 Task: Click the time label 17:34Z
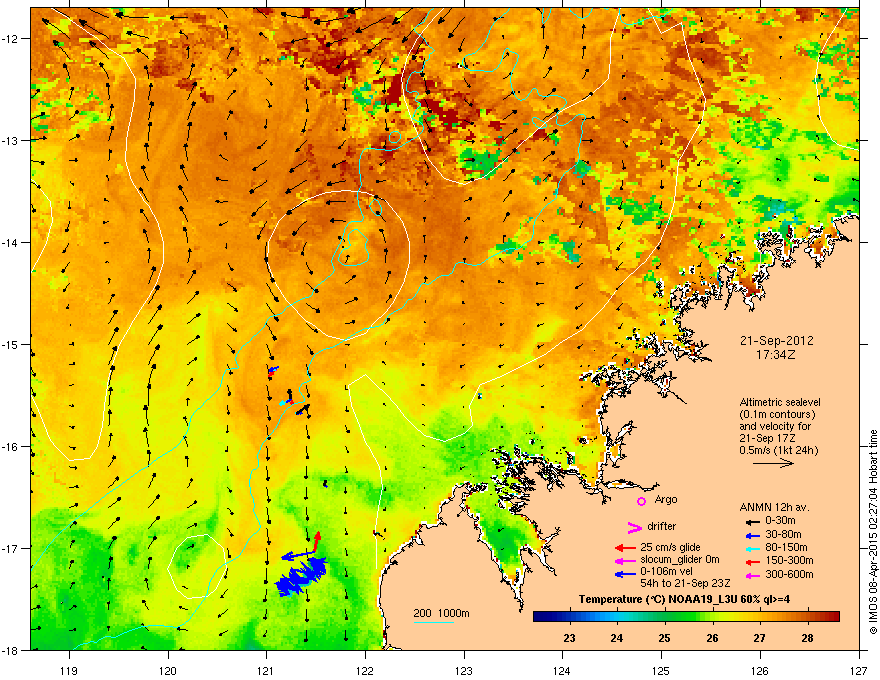(776, 355)
